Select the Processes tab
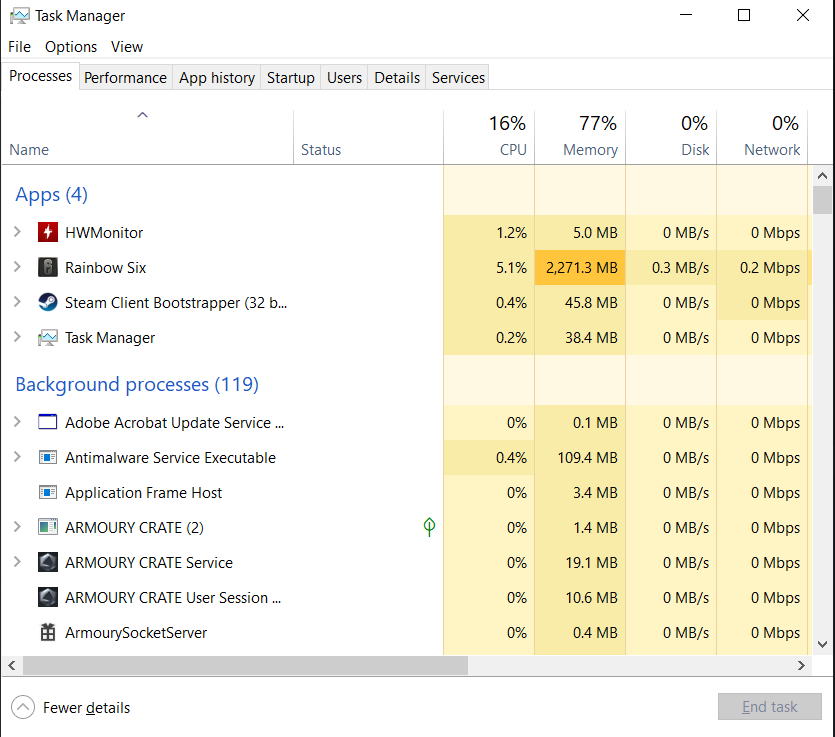The width and height of the screenshot is (835, 737). (40, 76)
